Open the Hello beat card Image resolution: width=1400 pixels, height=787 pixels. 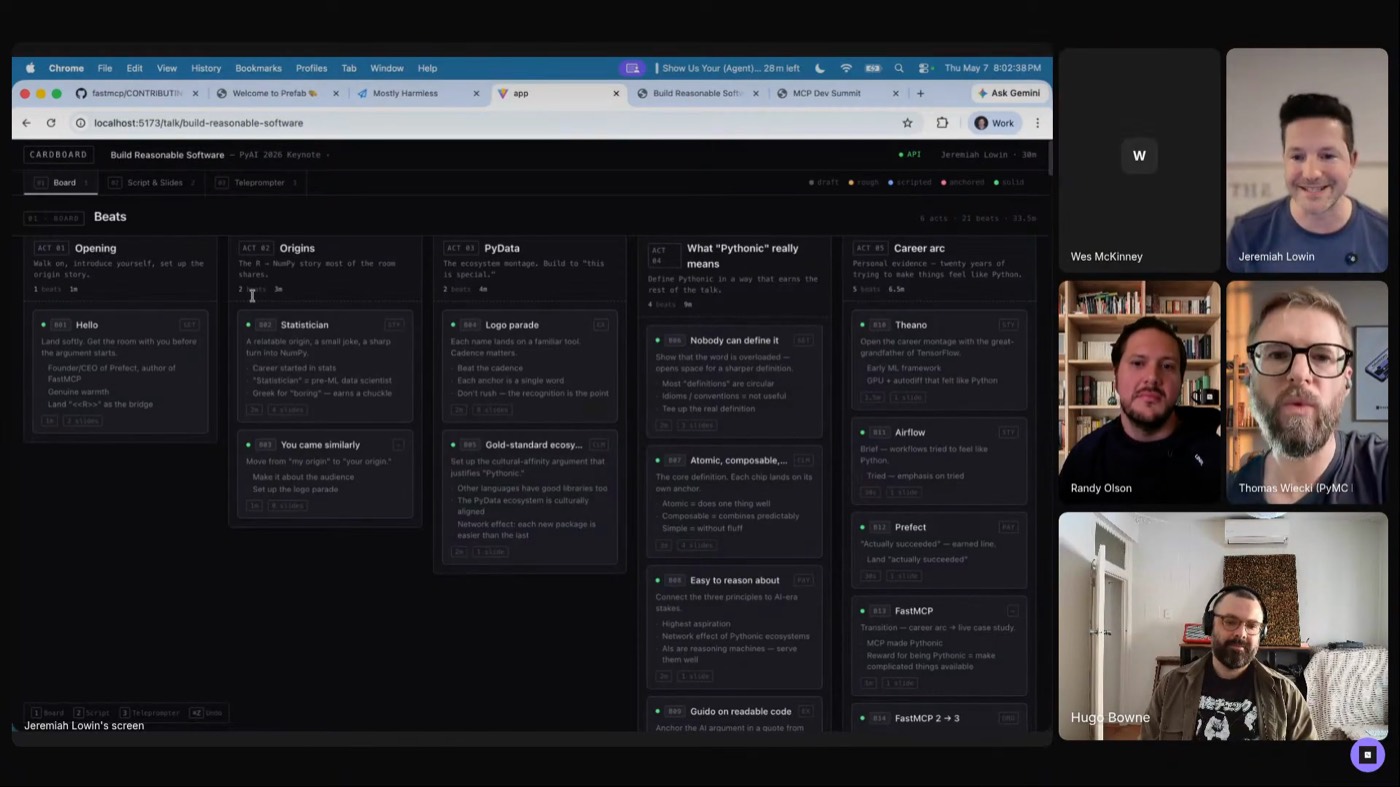(x=120, y=372)
